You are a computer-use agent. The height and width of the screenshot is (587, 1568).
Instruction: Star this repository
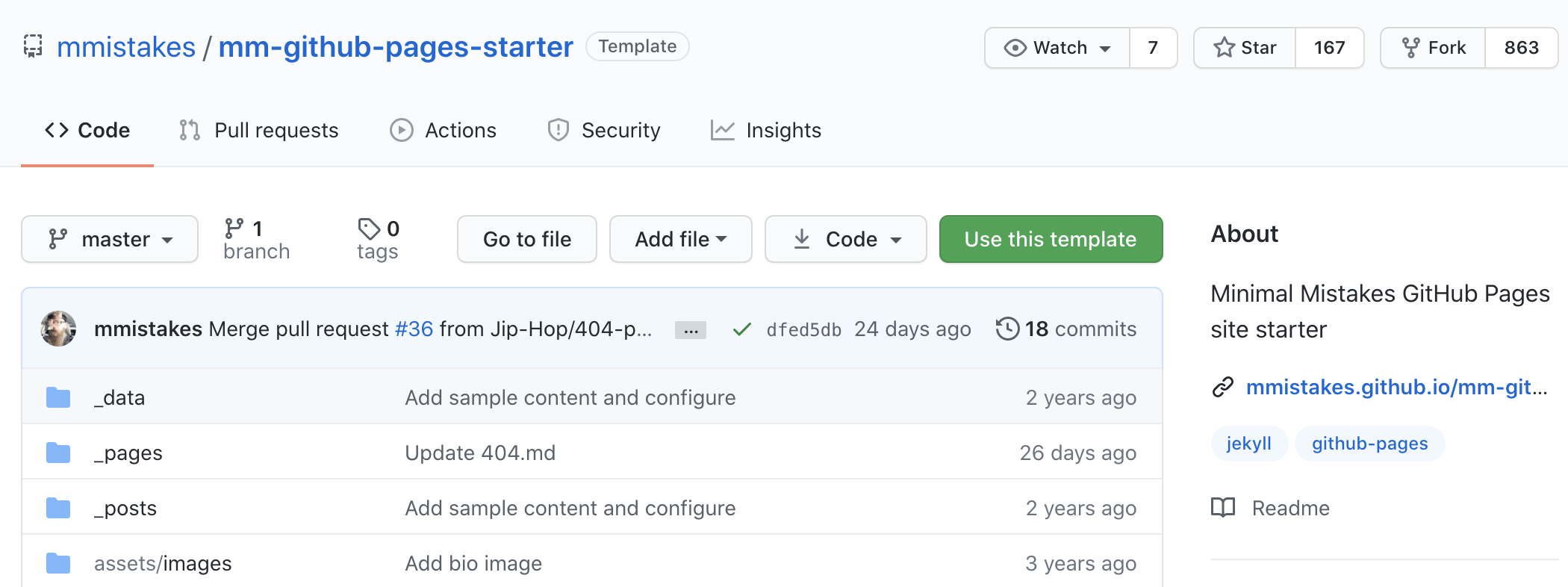[x=1245, y=48]
